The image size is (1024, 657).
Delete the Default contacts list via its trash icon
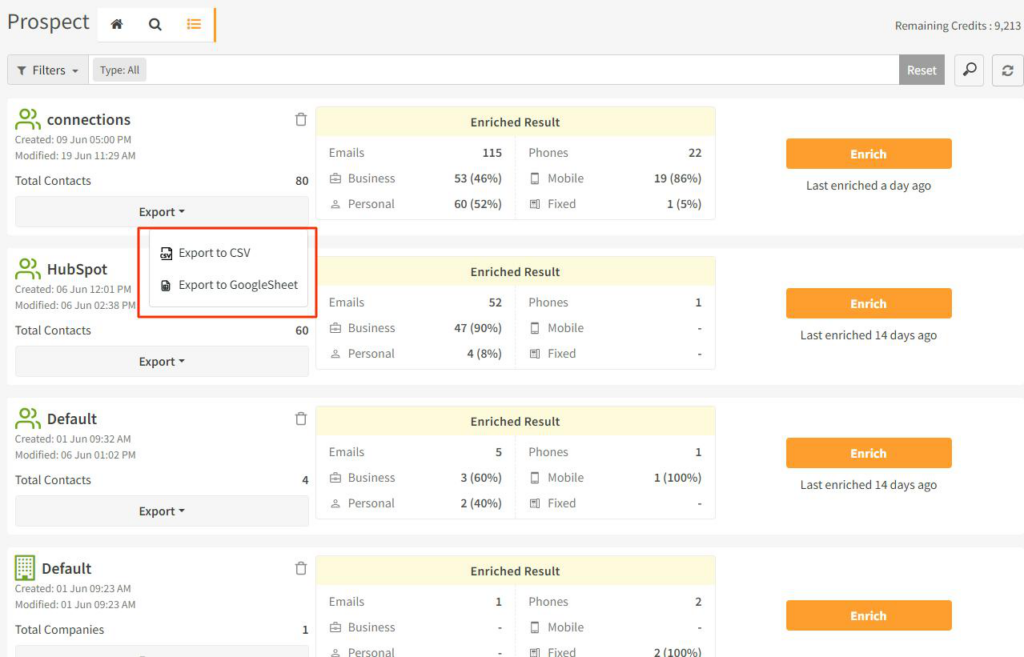(300, 419)
